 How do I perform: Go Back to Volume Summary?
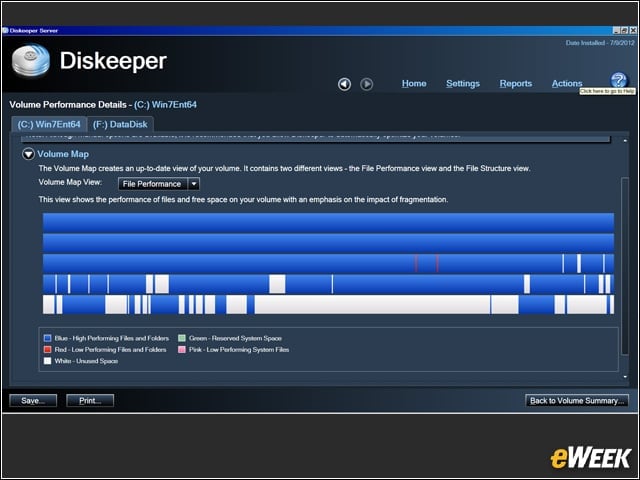tap(577, 400)
